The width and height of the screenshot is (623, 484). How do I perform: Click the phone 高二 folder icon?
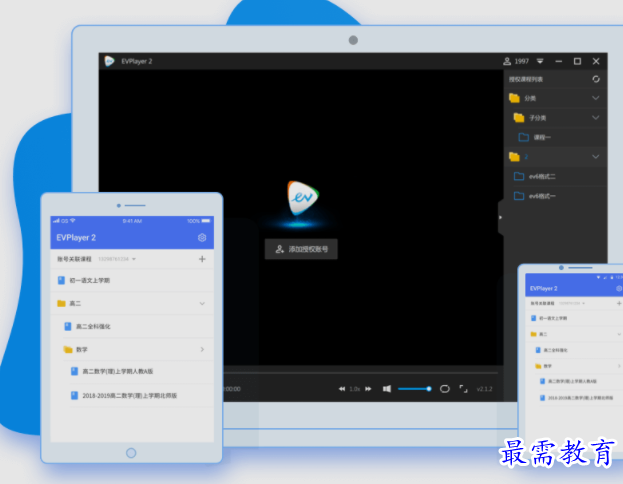534,334
